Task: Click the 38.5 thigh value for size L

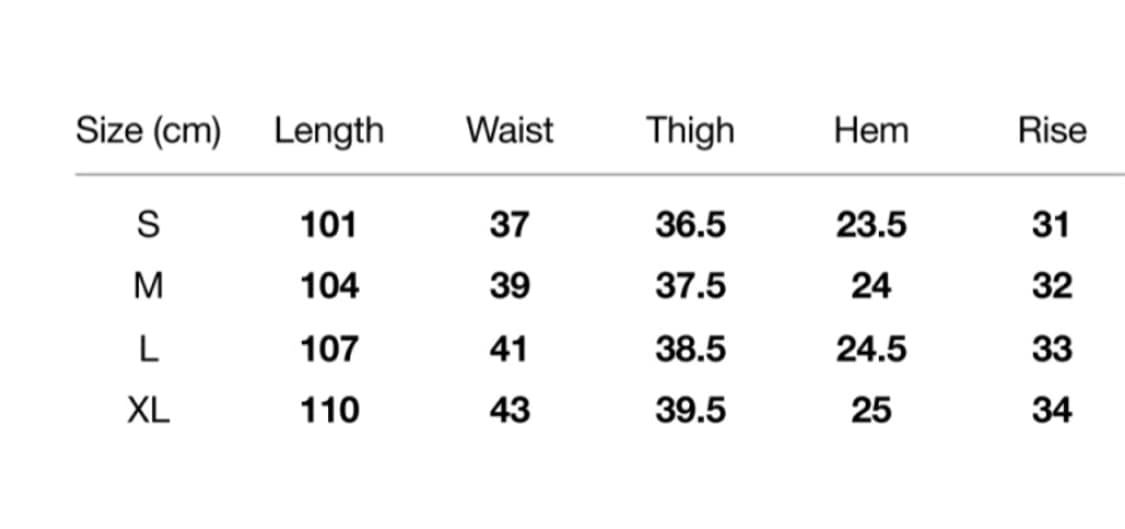Action: tap(690, 349)
